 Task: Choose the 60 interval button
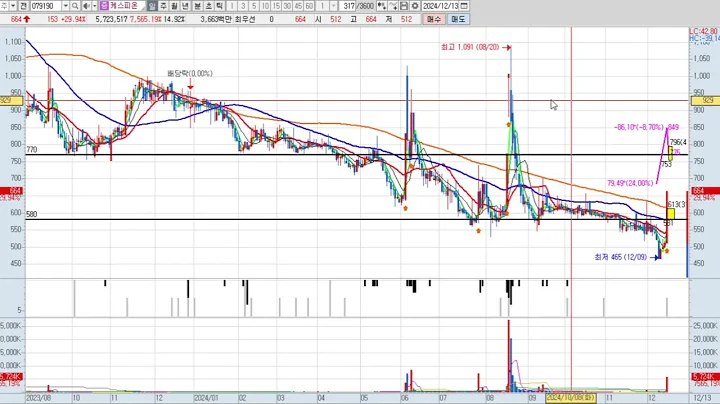coord(309,6)
